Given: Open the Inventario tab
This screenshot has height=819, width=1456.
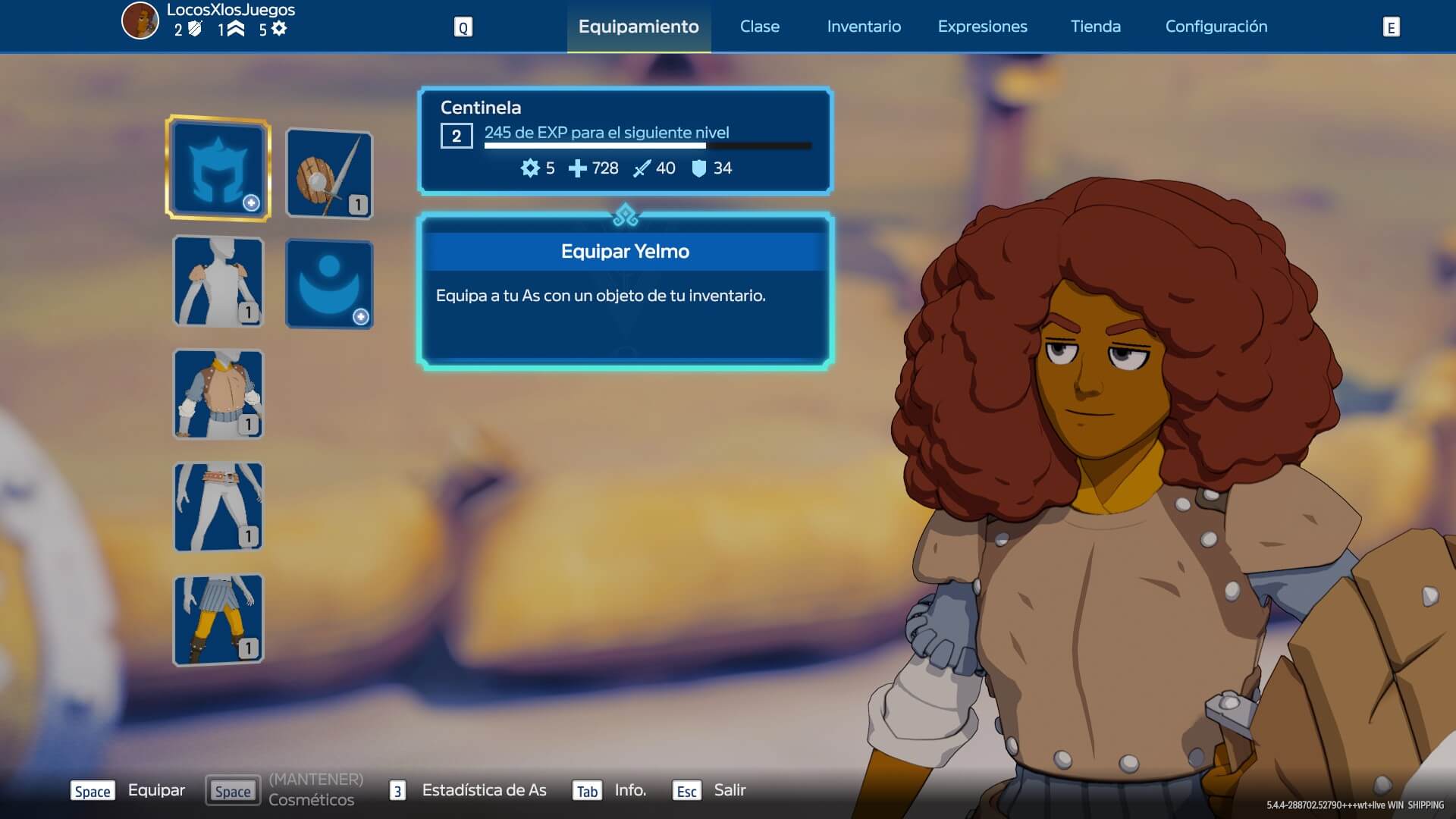Looking at the screenshot, I should point(864,27).
